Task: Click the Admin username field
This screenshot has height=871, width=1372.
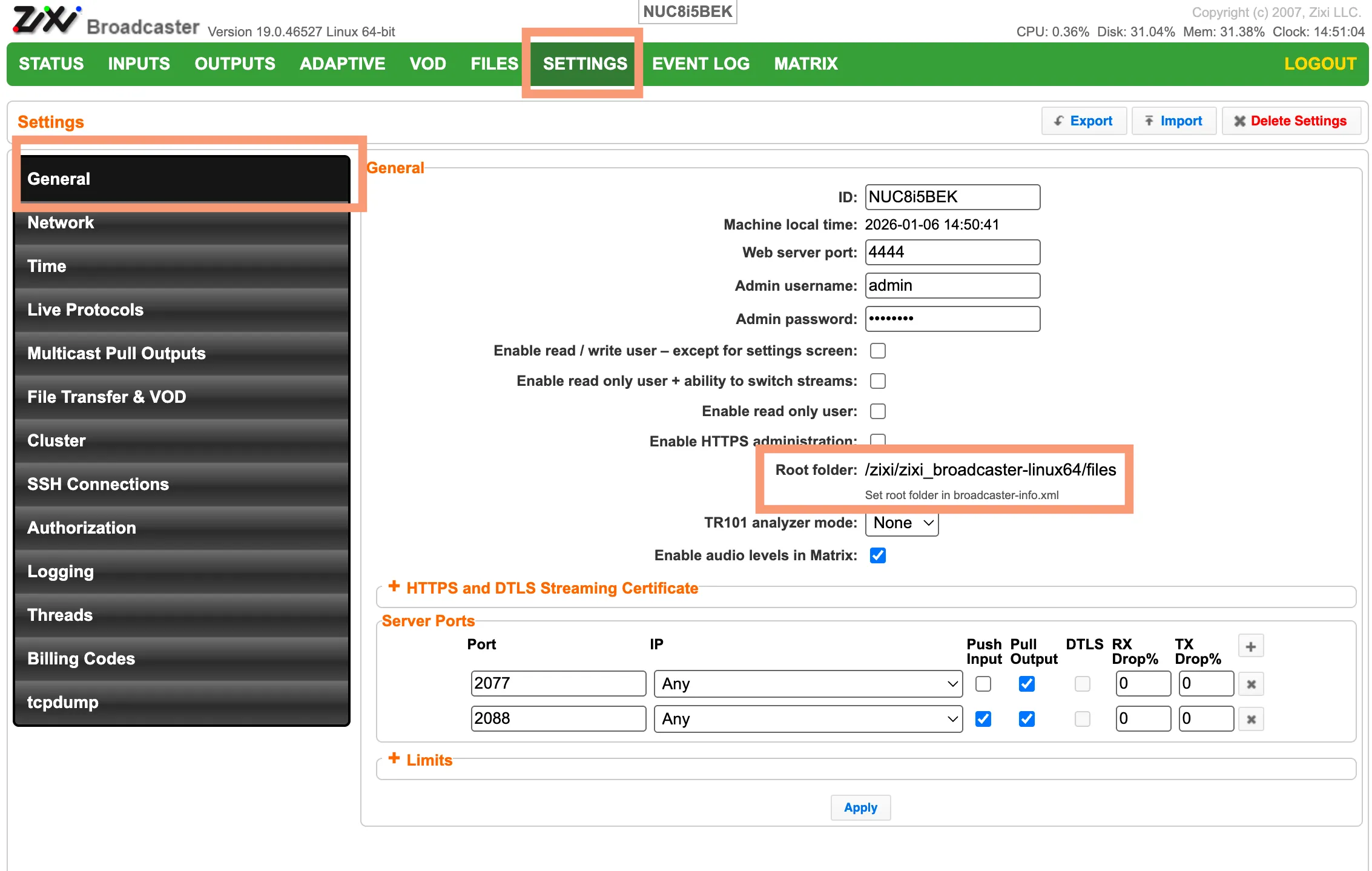Action: pos(952,286)
